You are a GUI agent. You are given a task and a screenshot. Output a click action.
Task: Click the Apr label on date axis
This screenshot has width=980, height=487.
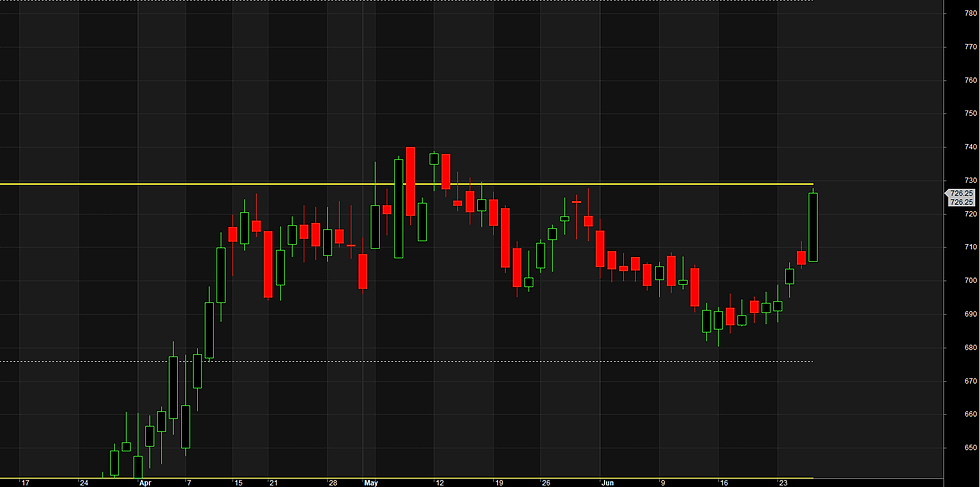click(x=145, y=483)
